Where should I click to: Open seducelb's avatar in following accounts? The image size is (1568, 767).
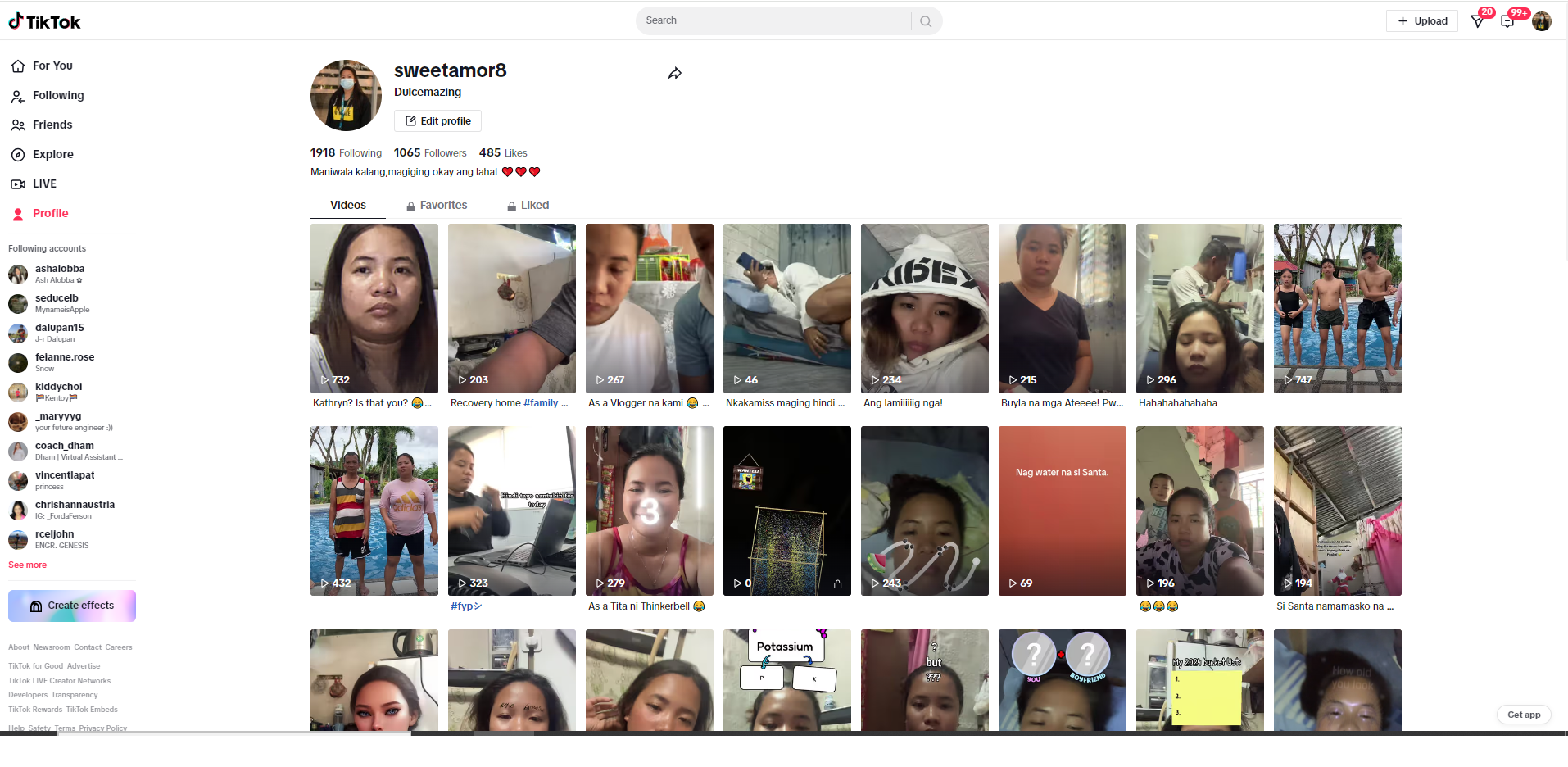pyautogui.click(x=18, y=304)
